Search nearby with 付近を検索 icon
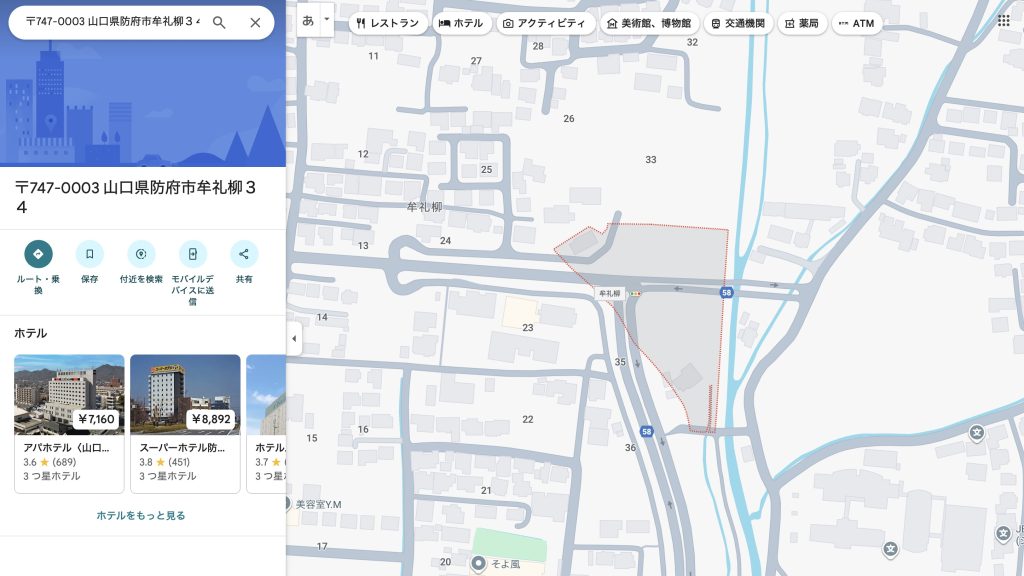This screenshot has height=576, width=1024. [141, 254]
